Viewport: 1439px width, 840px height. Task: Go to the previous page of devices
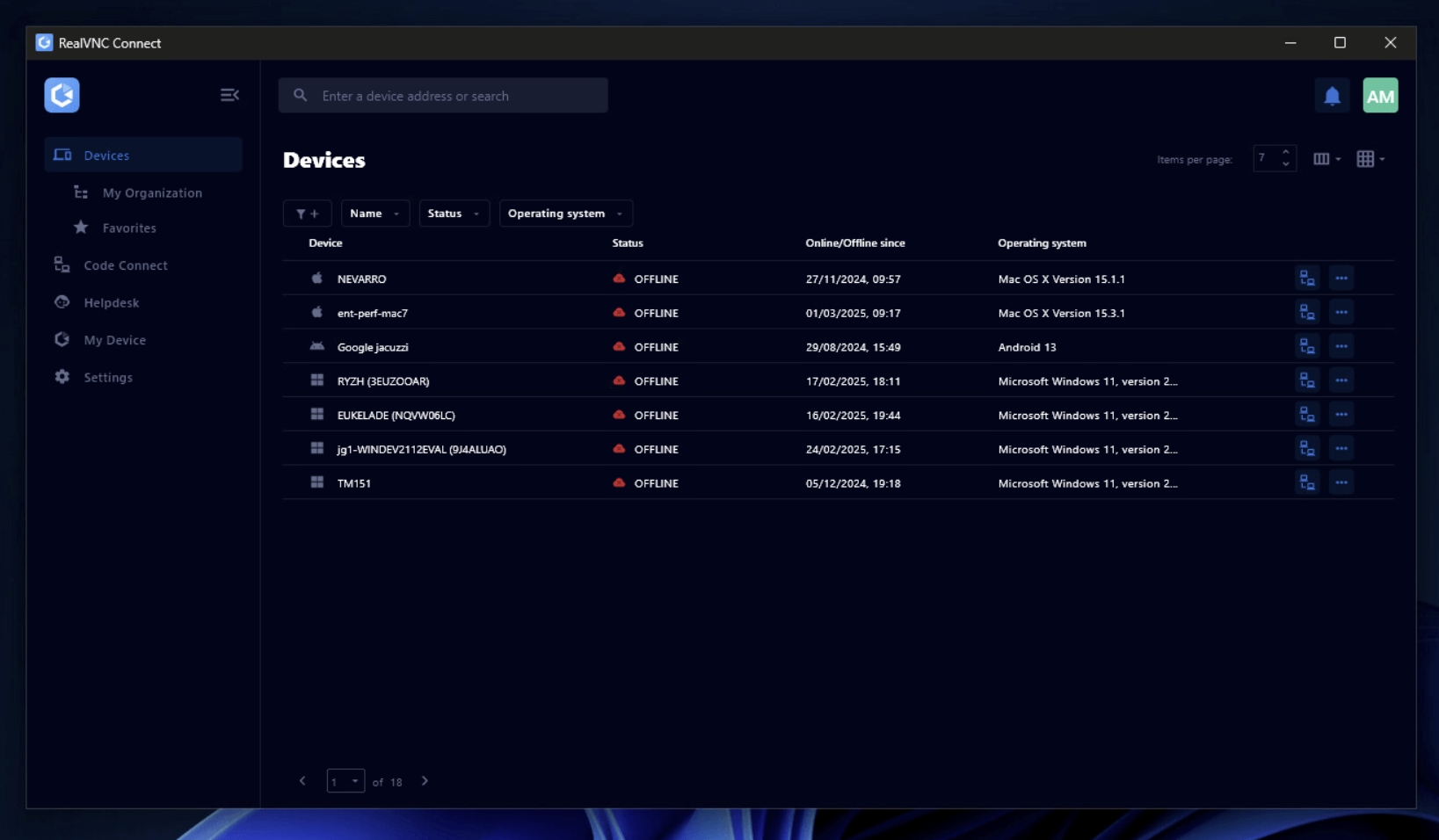[x=302, y=781]
